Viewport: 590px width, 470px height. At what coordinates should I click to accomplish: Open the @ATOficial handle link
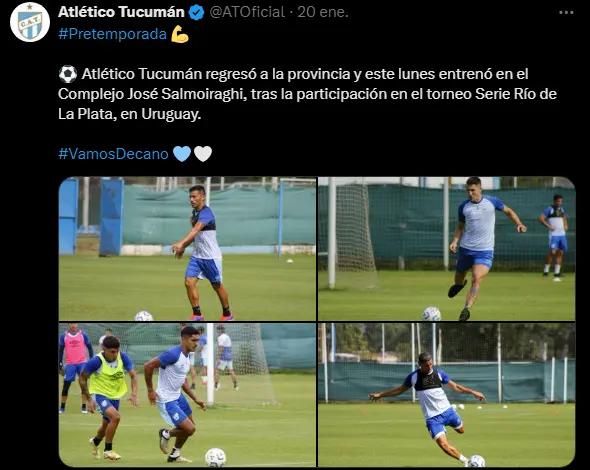[247, 12]
